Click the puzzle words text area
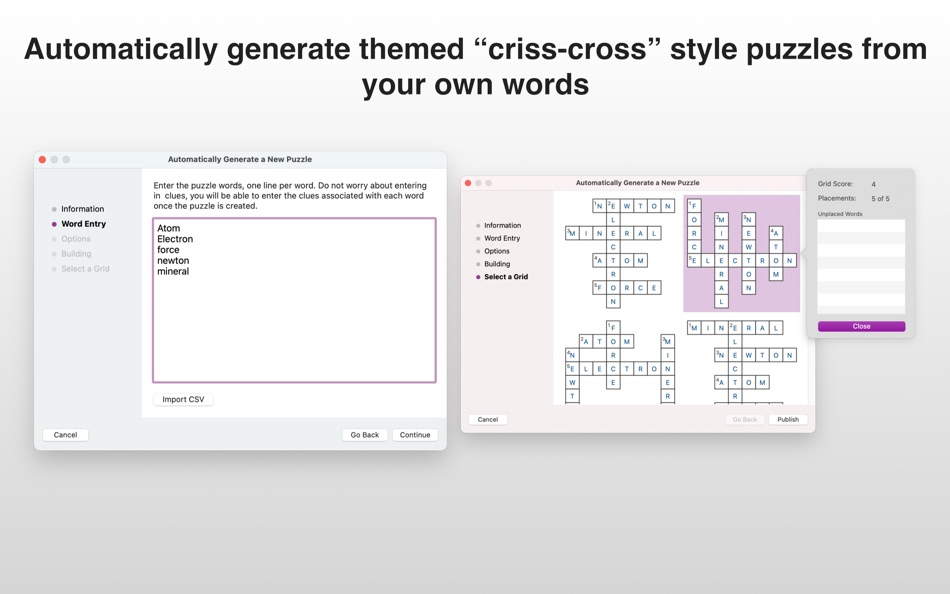The width and height of the screenshot is (950, 594). [293, 300]
